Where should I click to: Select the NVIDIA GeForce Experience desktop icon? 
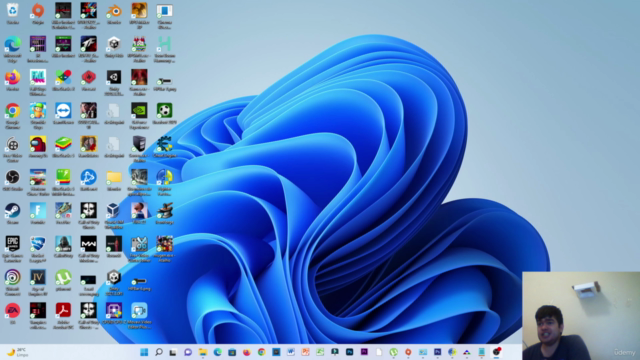139,116
